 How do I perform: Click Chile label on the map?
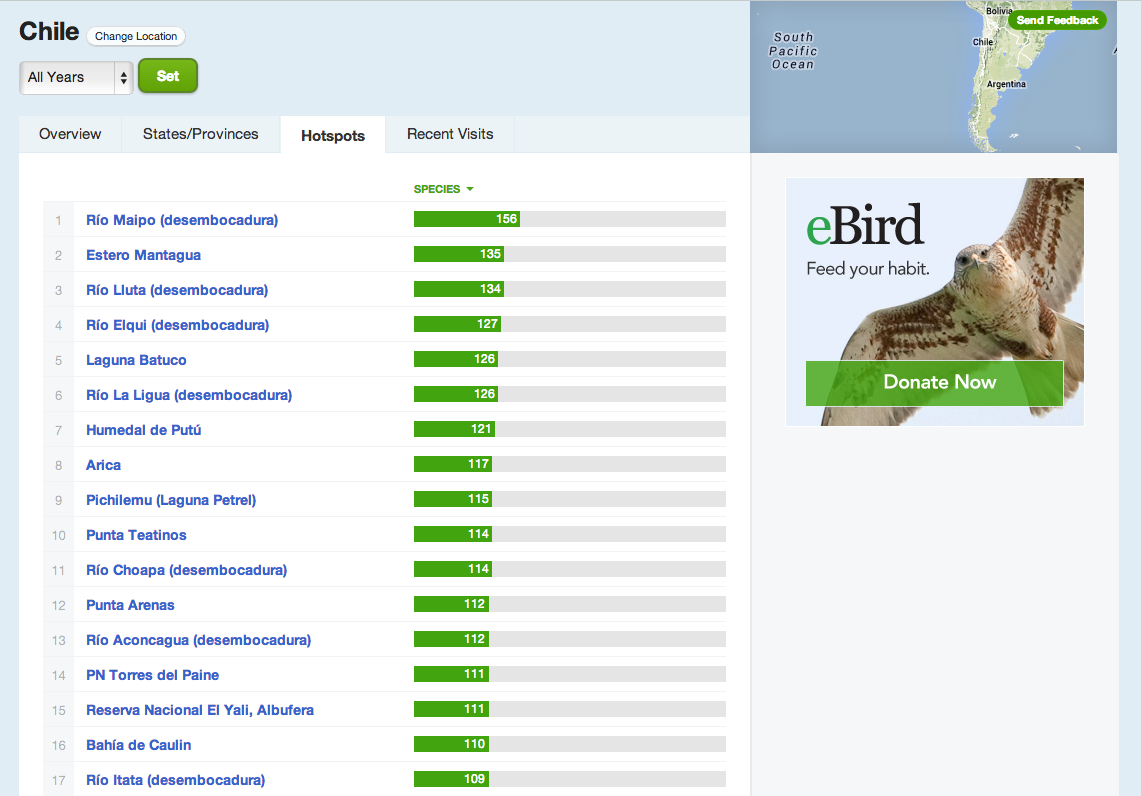pos(982,42)
